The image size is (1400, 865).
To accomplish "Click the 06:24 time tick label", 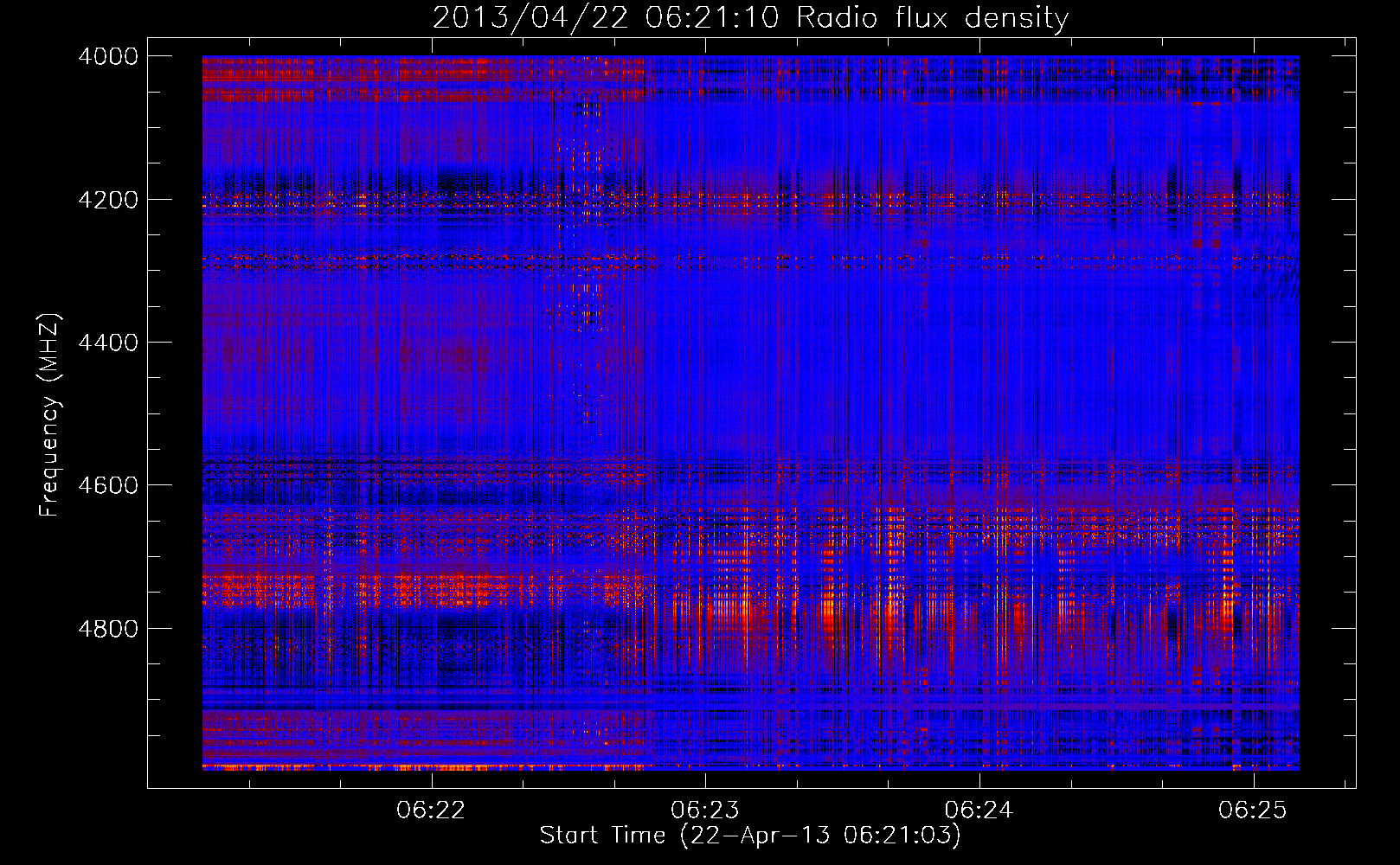I will click(x=979, y=810).
